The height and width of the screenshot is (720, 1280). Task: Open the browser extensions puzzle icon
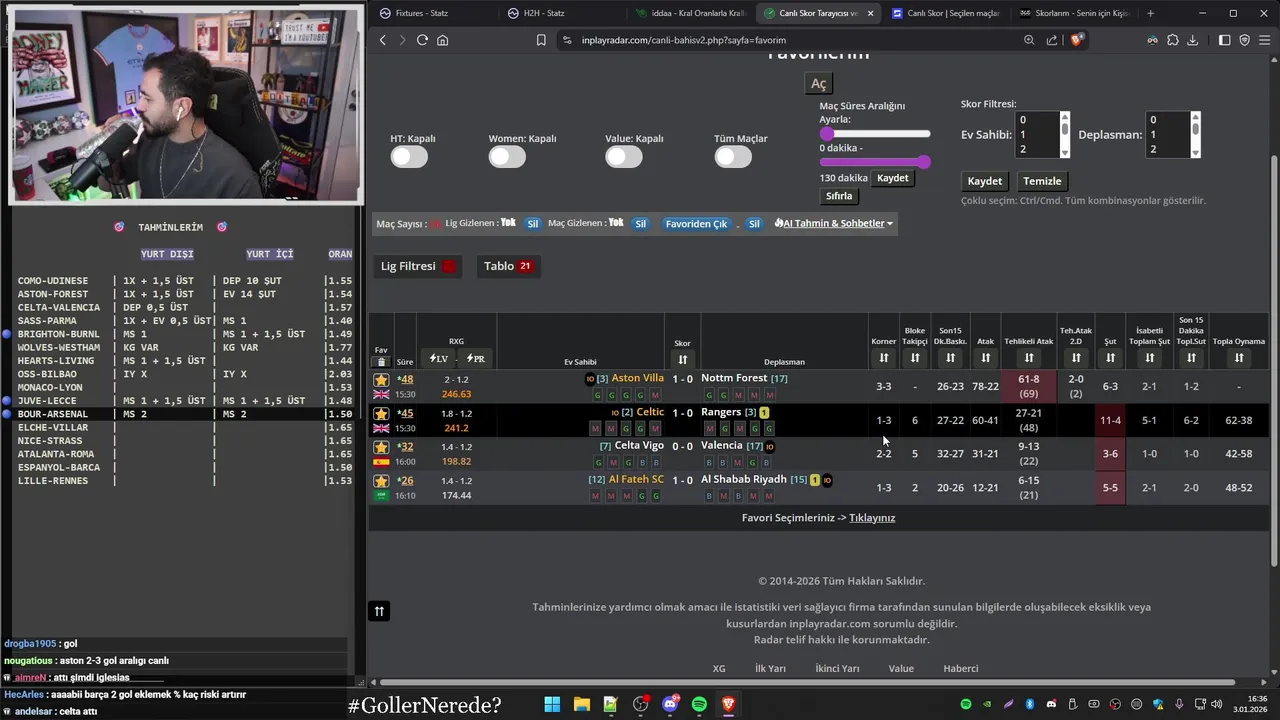[1173, 40]
